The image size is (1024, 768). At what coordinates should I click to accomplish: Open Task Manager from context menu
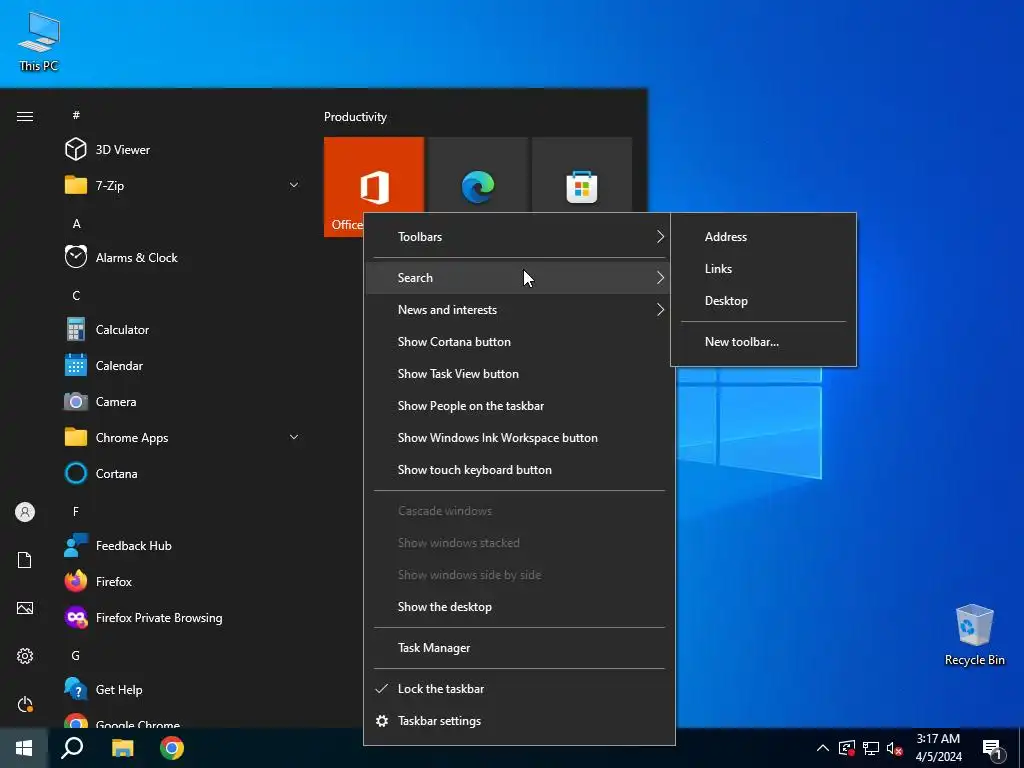pos(519,648)
